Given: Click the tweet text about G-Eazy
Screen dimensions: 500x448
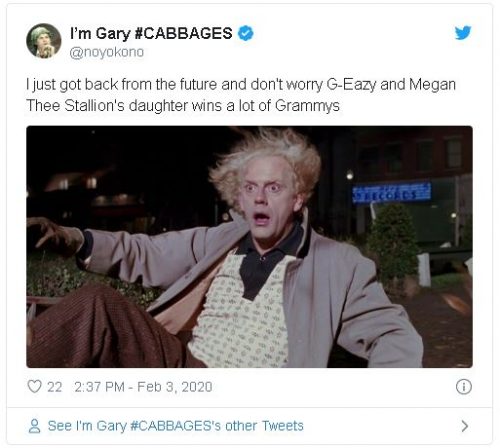Looking at the screenshot, I should 241,95.
